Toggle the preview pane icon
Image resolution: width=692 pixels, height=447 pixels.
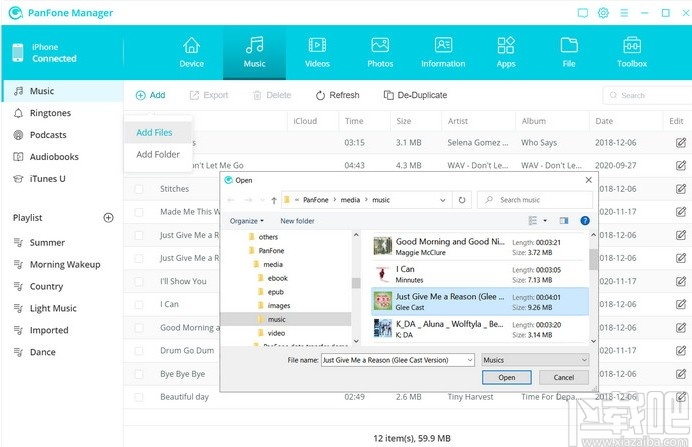564,221
